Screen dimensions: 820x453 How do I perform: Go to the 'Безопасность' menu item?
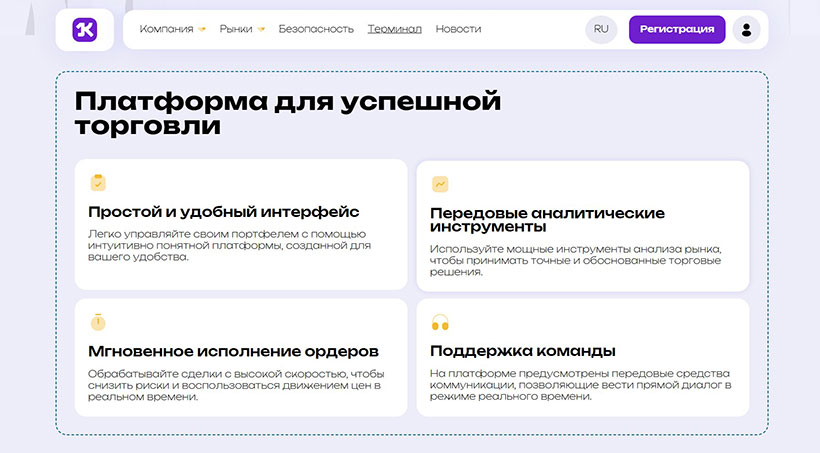point(316,29)
